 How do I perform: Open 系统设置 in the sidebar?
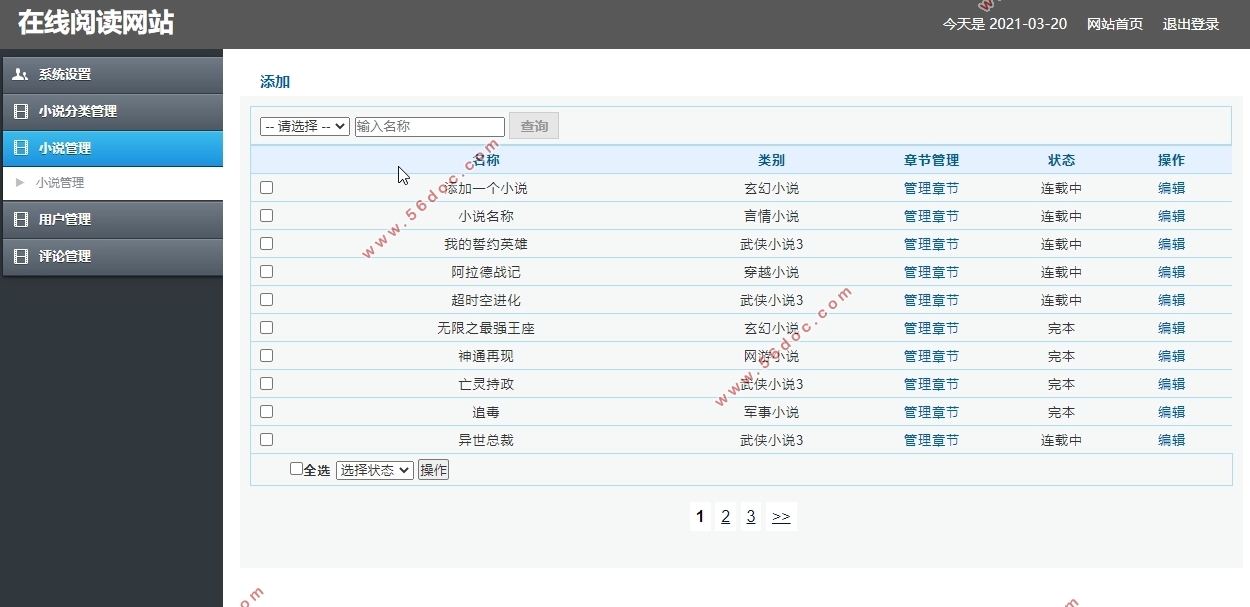tap(65, 74)
